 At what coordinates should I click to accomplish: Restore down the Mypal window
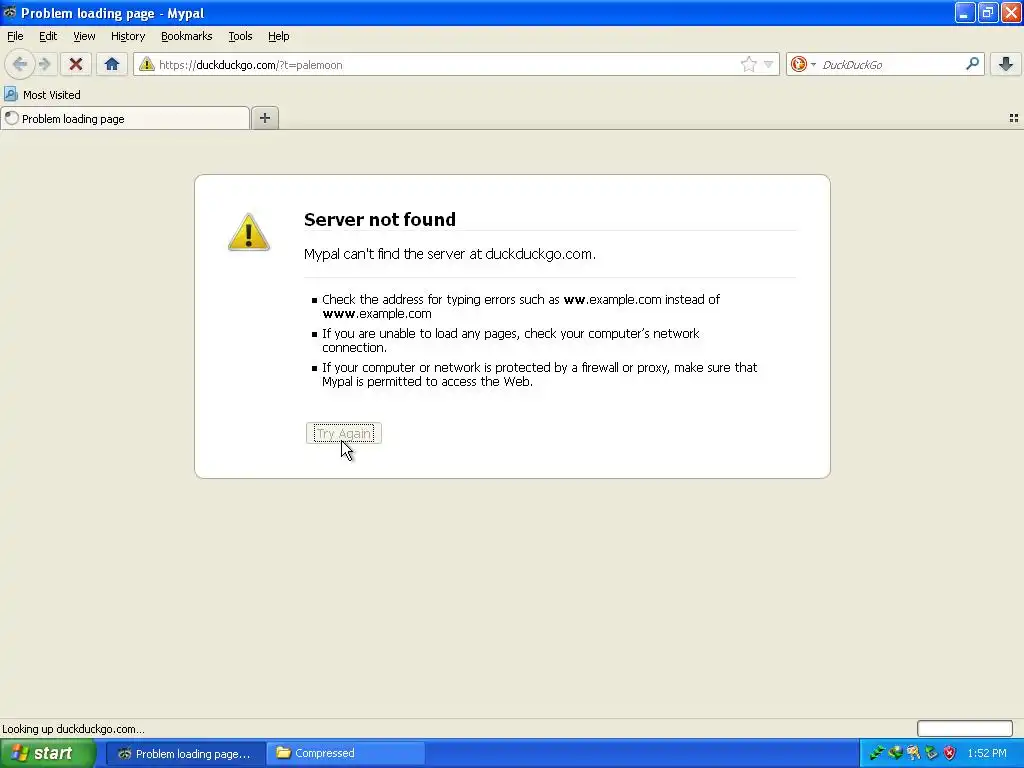coord(988,12)
